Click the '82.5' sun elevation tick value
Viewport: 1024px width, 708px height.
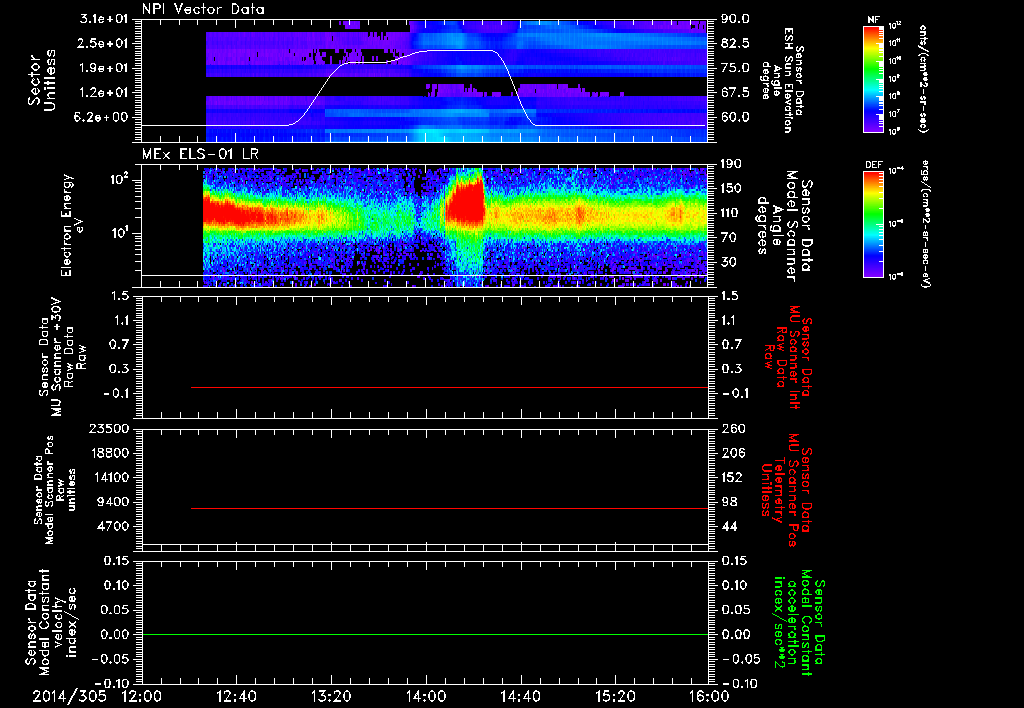[x=735, y=43]
